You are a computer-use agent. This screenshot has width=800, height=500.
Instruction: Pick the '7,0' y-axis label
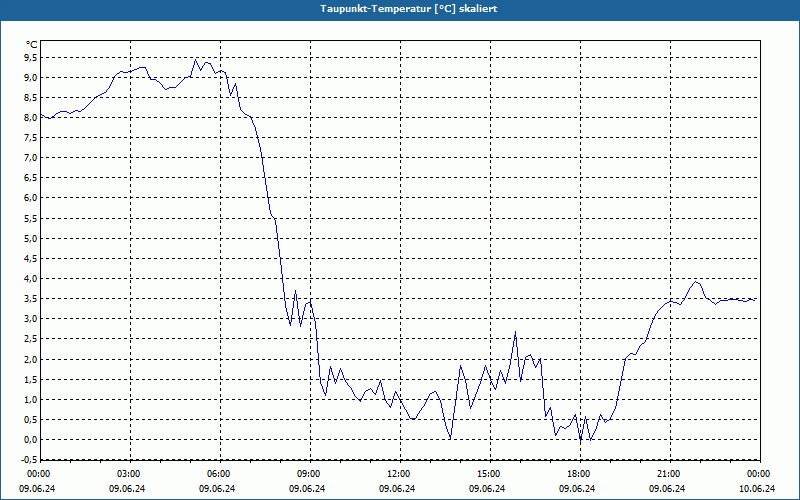[31, 158]
